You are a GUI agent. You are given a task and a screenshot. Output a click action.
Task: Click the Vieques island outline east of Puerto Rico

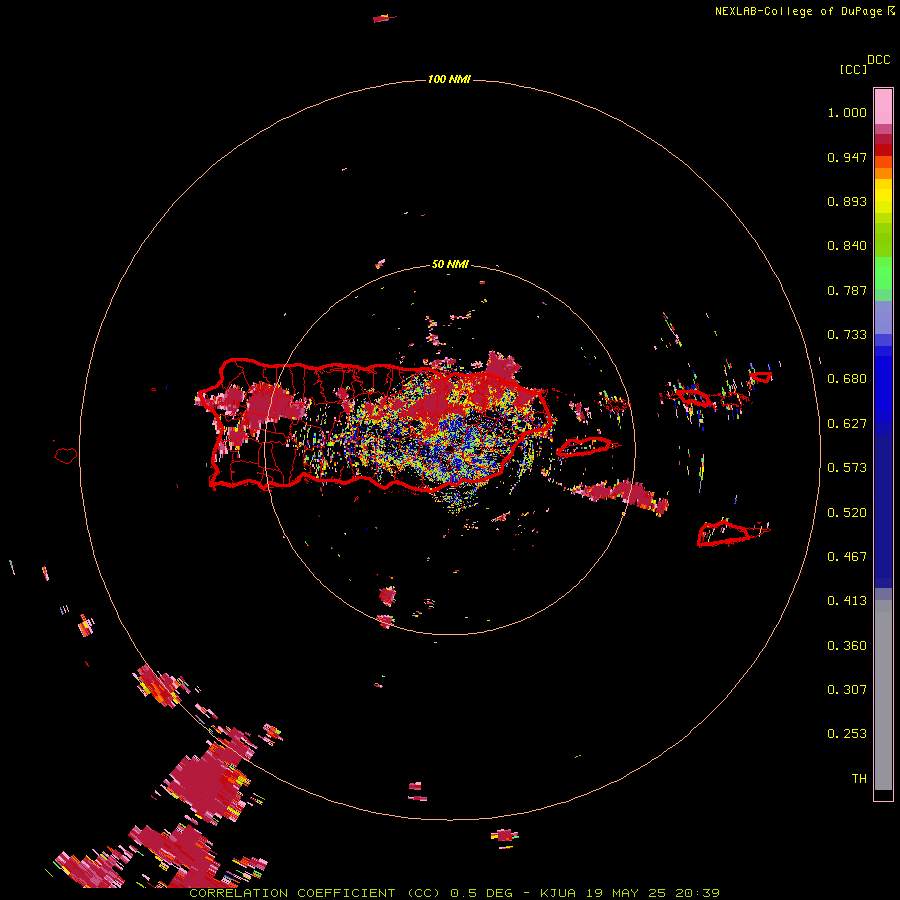pyautogui.click(x=584, y=447)
